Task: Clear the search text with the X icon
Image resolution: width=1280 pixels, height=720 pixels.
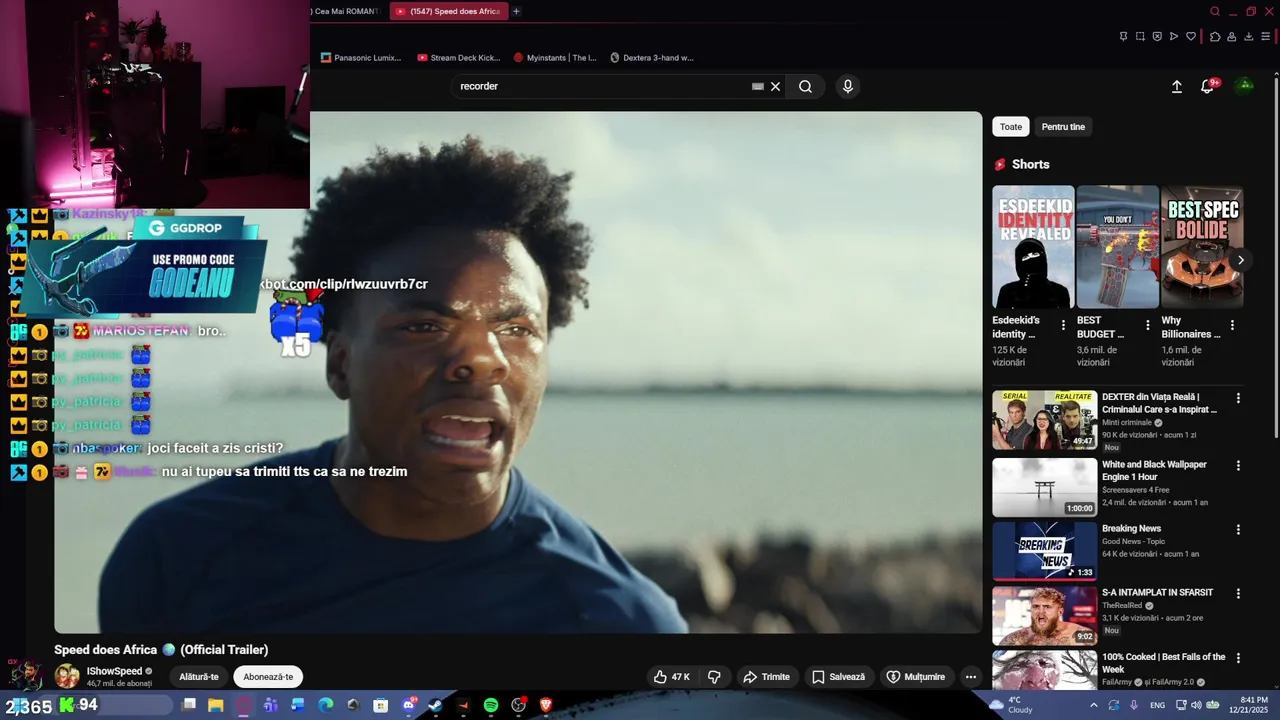Action: click(775, 86)
